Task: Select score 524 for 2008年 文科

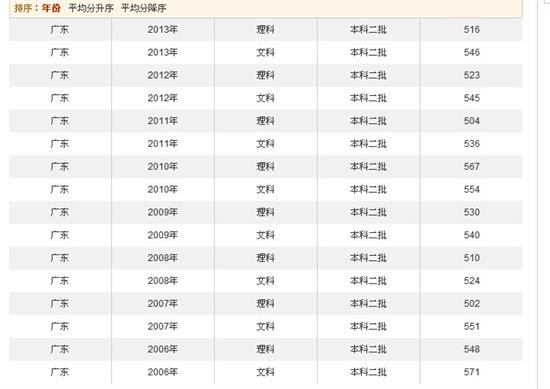Action: tap(471, 281)
